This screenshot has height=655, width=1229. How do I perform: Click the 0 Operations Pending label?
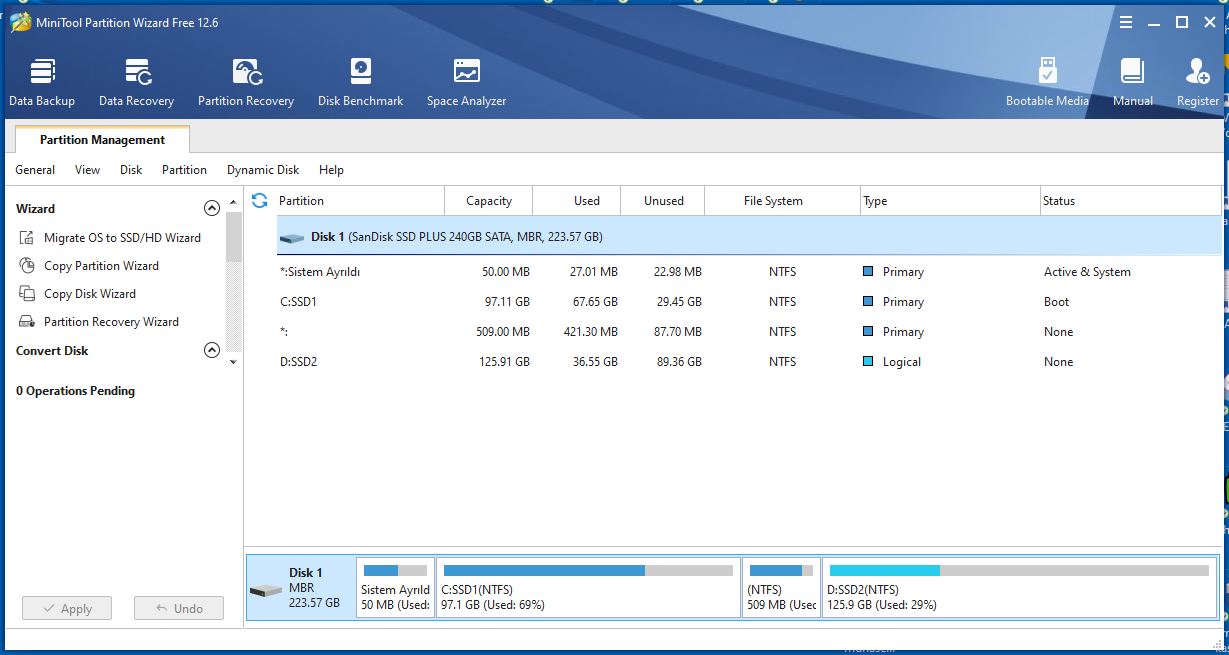(75, 391)
